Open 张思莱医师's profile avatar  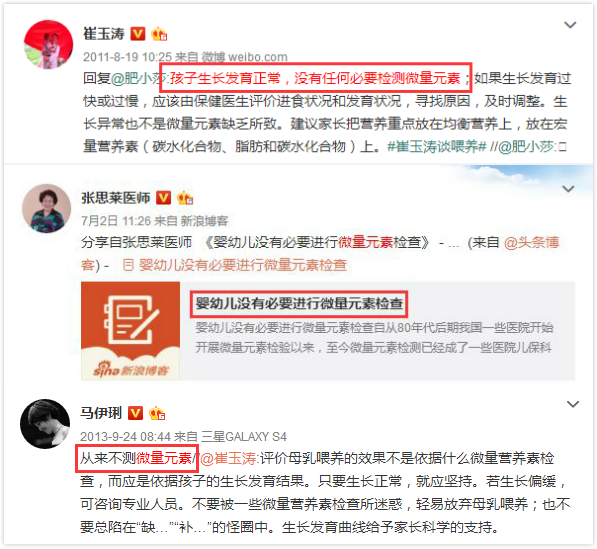click(46, 208)
